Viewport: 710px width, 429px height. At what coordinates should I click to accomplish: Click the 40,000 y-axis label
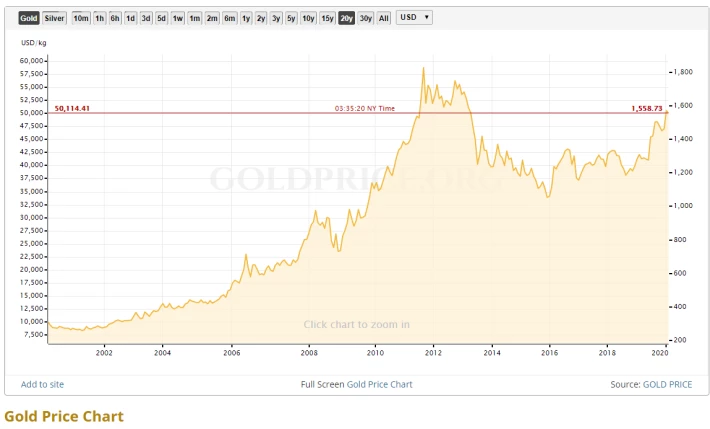tap(32, 165)
